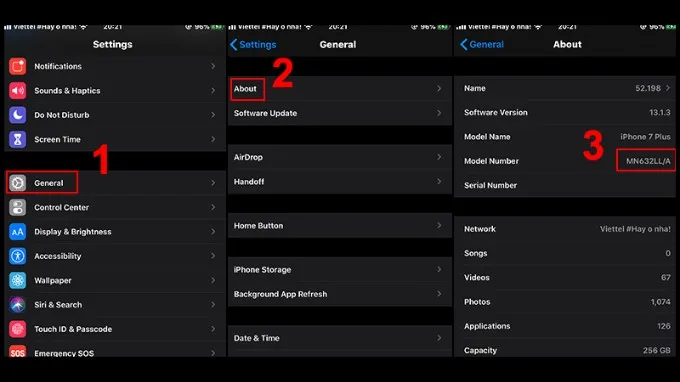Tap Model Number MN632LL/A value
The width and height of the screenshot is (680, 382).
[x=648, y=161]
